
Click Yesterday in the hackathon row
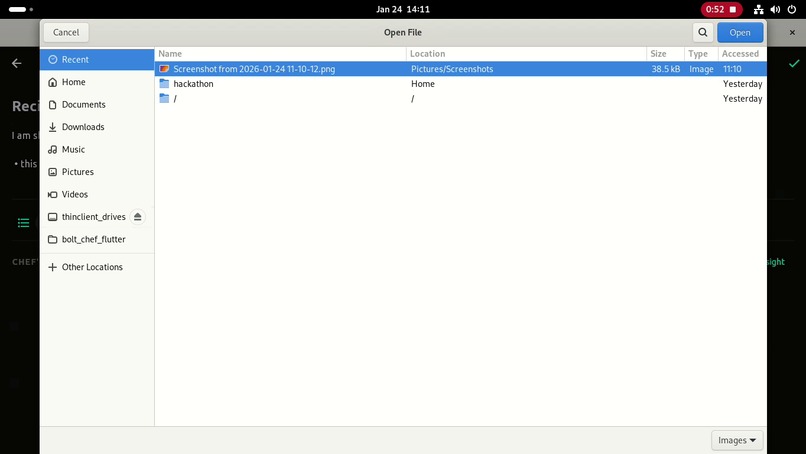(x=742, y=84)
